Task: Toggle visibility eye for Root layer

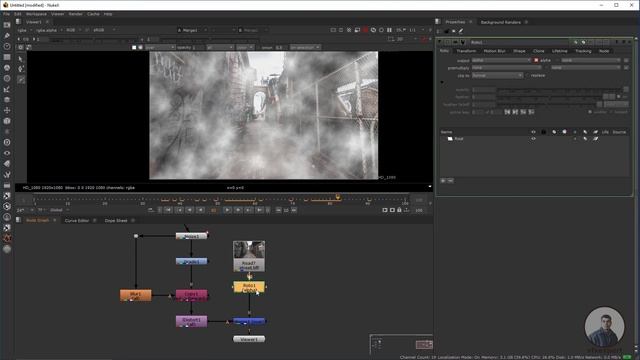Action: click(x=533, y=139)
